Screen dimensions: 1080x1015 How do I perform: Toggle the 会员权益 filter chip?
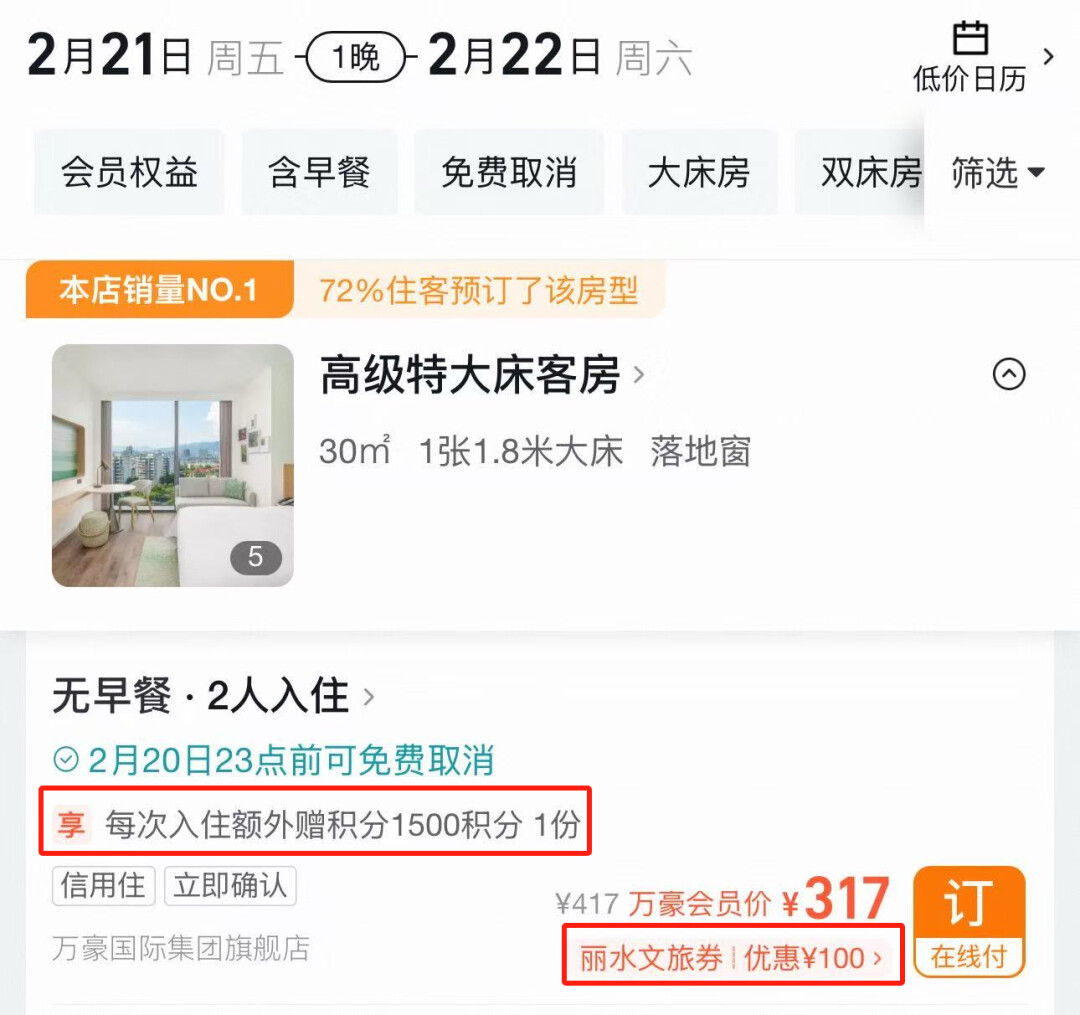pyautogui.click(x=129, y=172)
